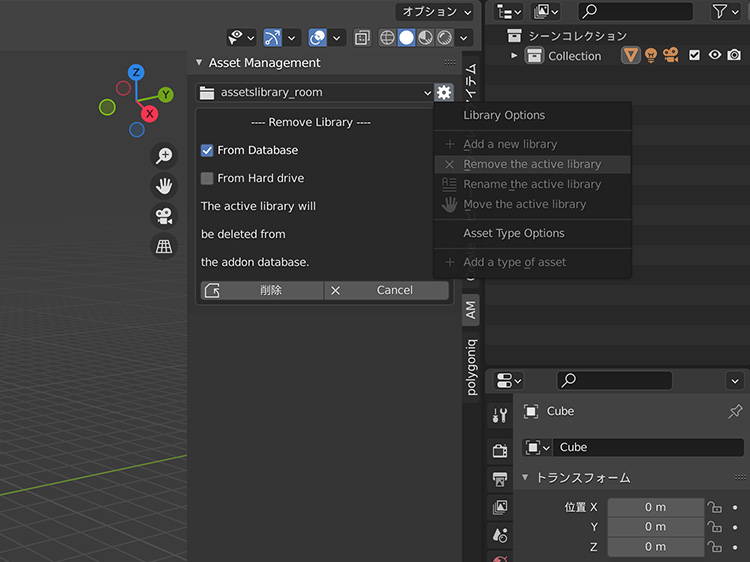Open the Tool tab wrench icon in Properties
The height and width of the screenshot is (562, 750).
(501, 415)
